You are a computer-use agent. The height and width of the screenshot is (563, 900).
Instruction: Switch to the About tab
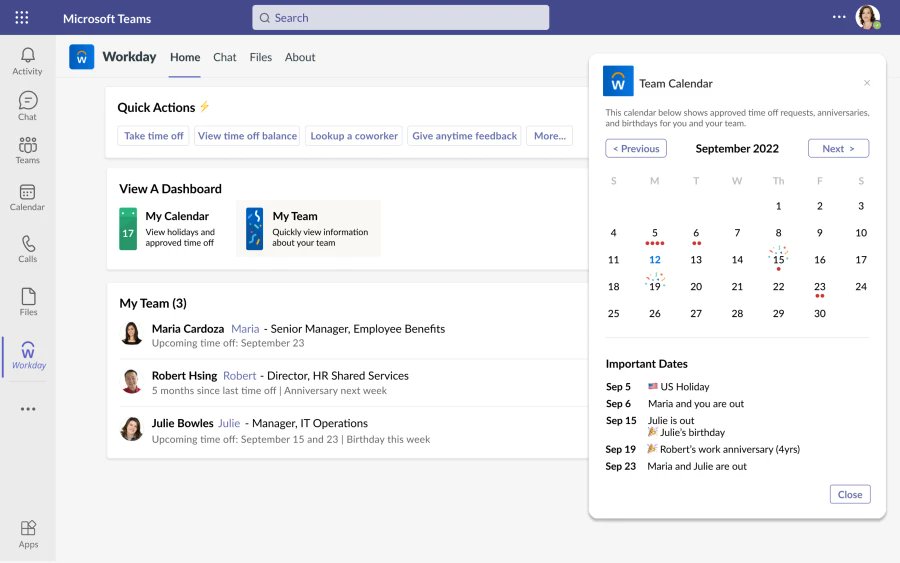(300, 57)
